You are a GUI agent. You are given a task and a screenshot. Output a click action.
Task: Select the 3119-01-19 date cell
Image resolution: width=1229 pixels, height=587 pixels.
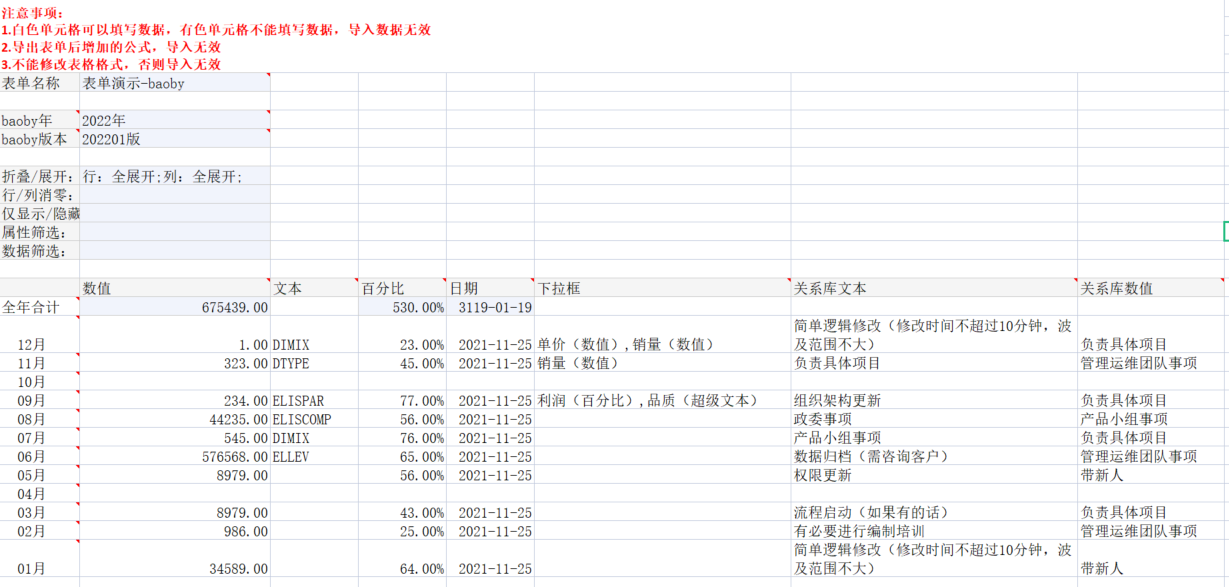click(490, 307)
